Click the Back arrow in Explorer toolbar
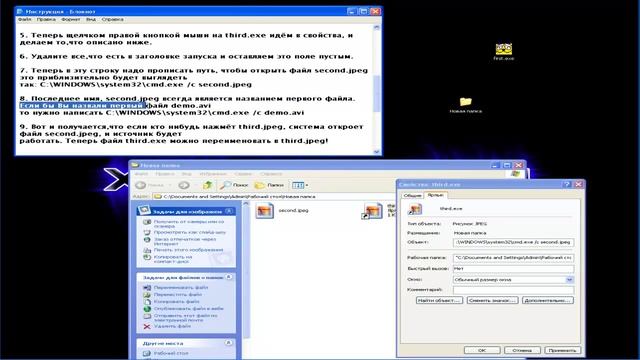Viewport: 640px width, 360px height. [x=141, y=185]
